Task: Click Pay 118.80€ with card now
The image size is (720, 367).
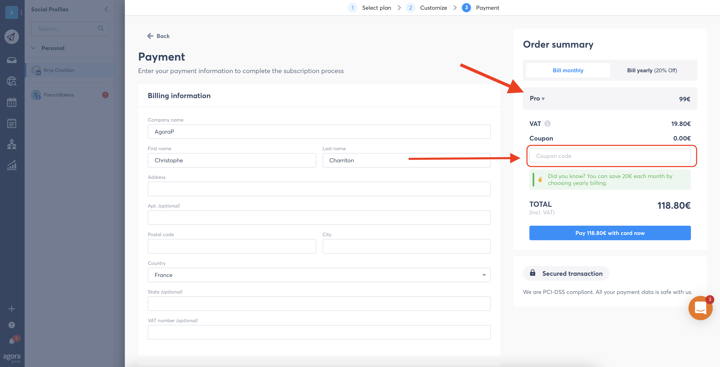Action: [610, 233]
